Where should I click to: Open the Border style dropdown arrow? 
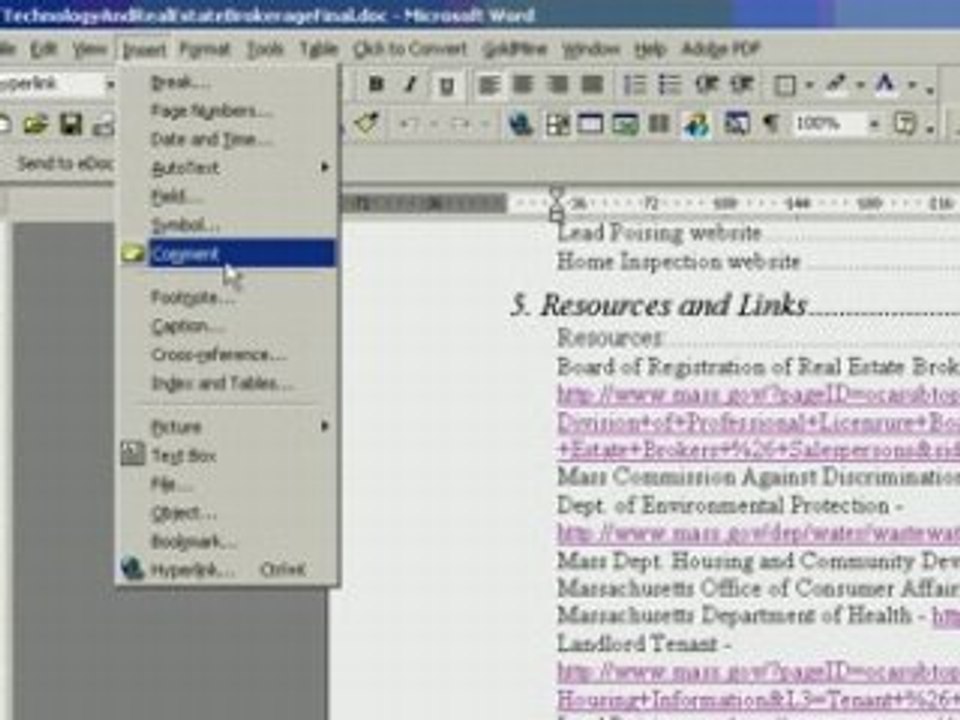(809, 86)
